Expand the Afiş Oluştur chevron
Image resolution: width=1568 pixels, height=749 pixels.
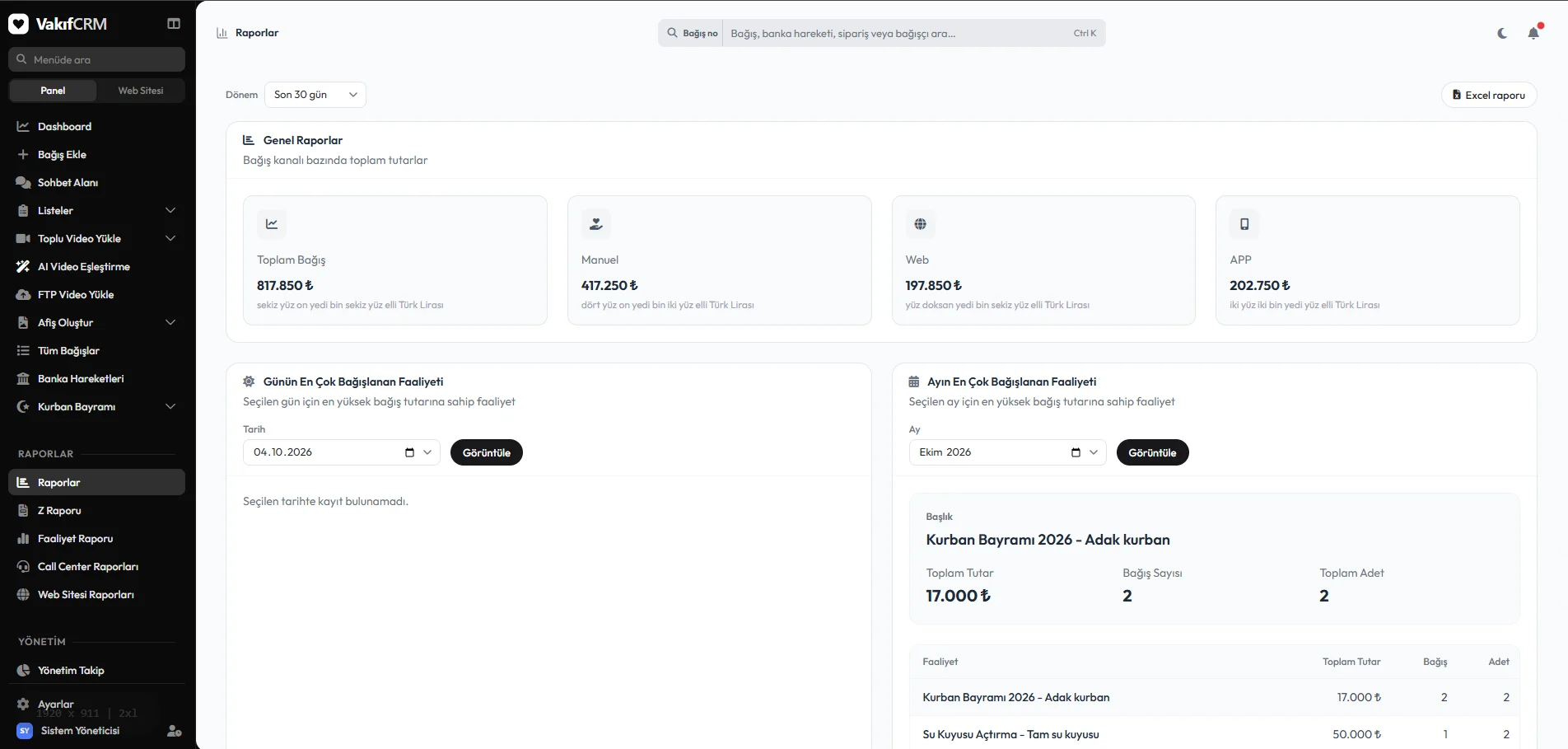click(170, 322)
